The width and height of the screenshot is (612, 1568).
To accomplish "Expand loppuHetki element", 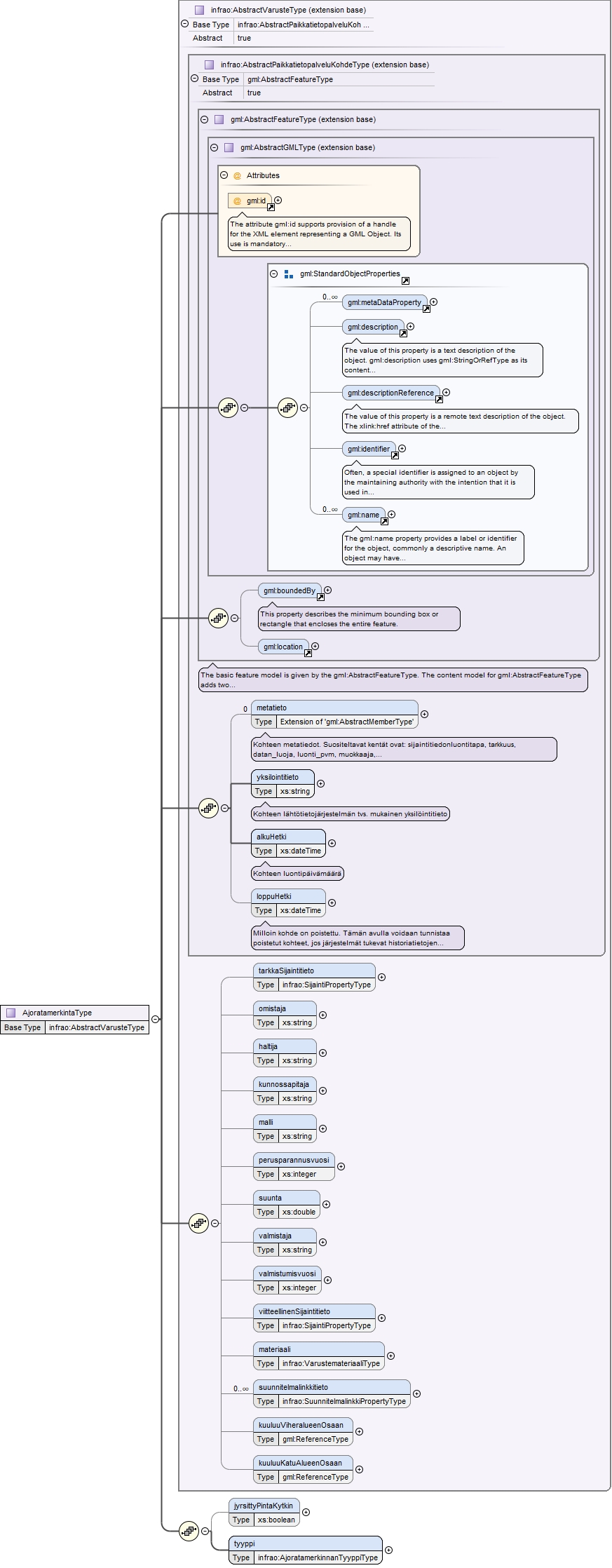I will 332,903.
